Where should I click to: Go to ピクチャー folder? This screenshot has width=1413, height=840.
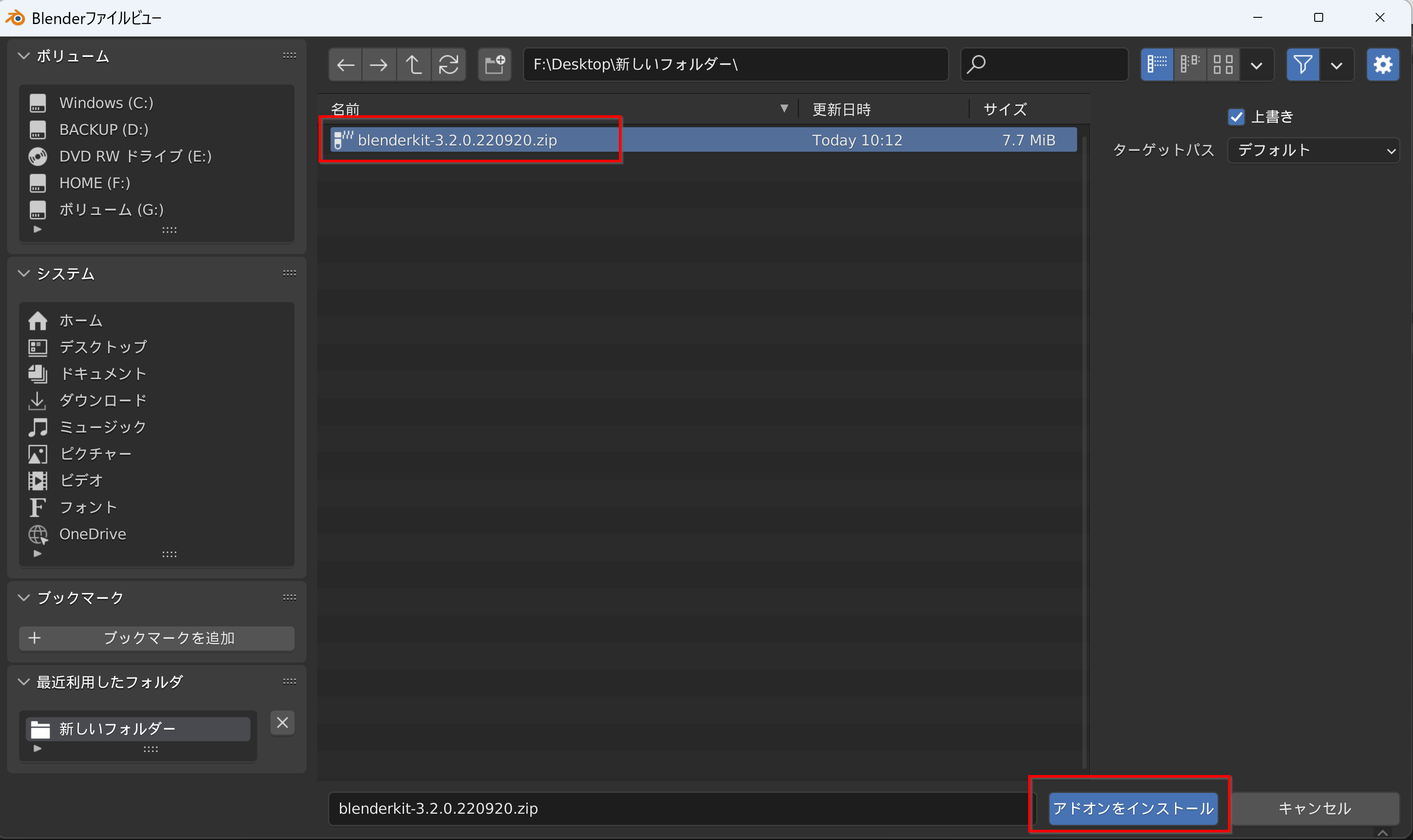coord(157,453)
